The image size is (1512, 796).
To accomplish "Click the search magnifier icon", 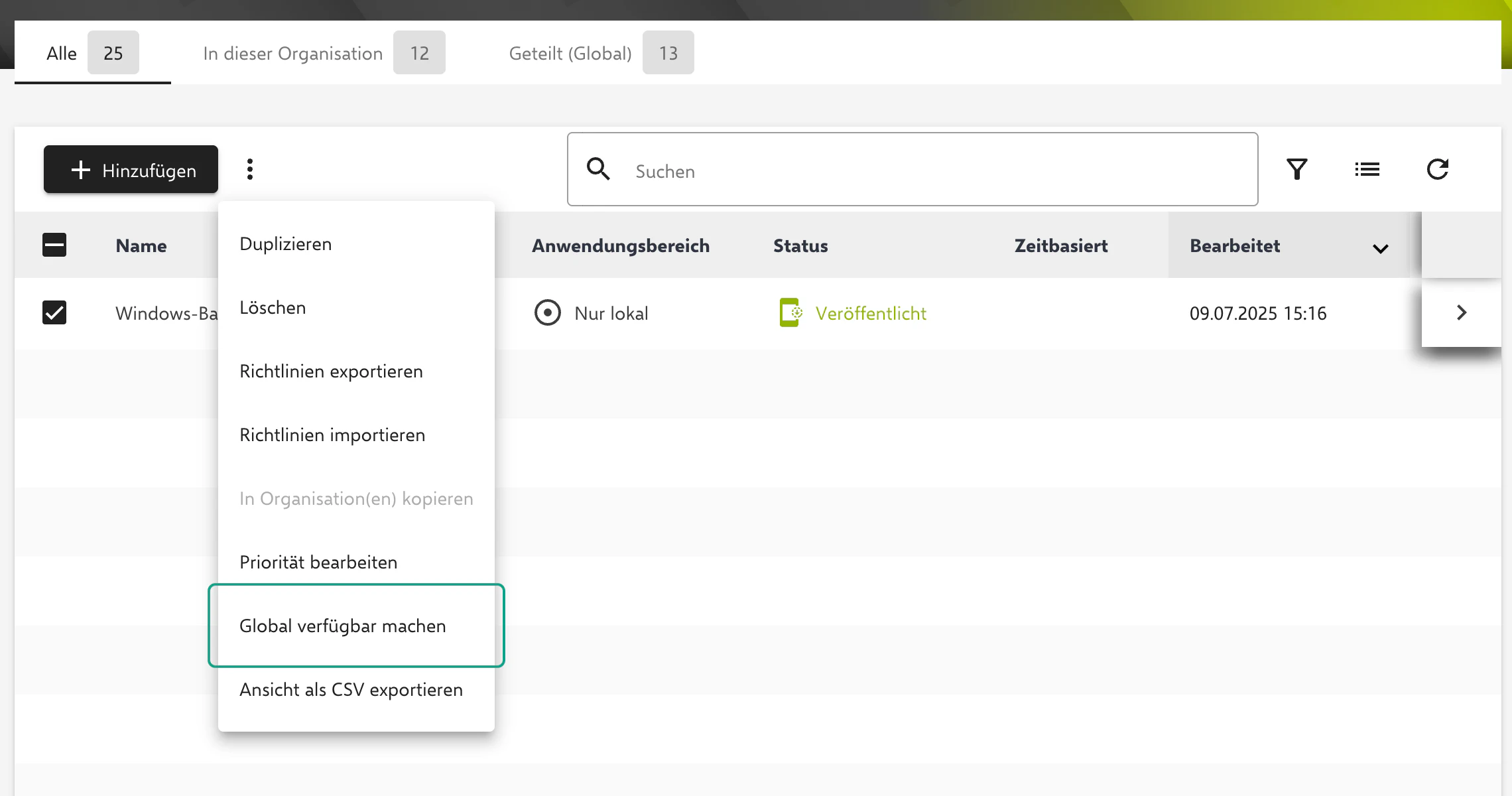I will point(598,168).
